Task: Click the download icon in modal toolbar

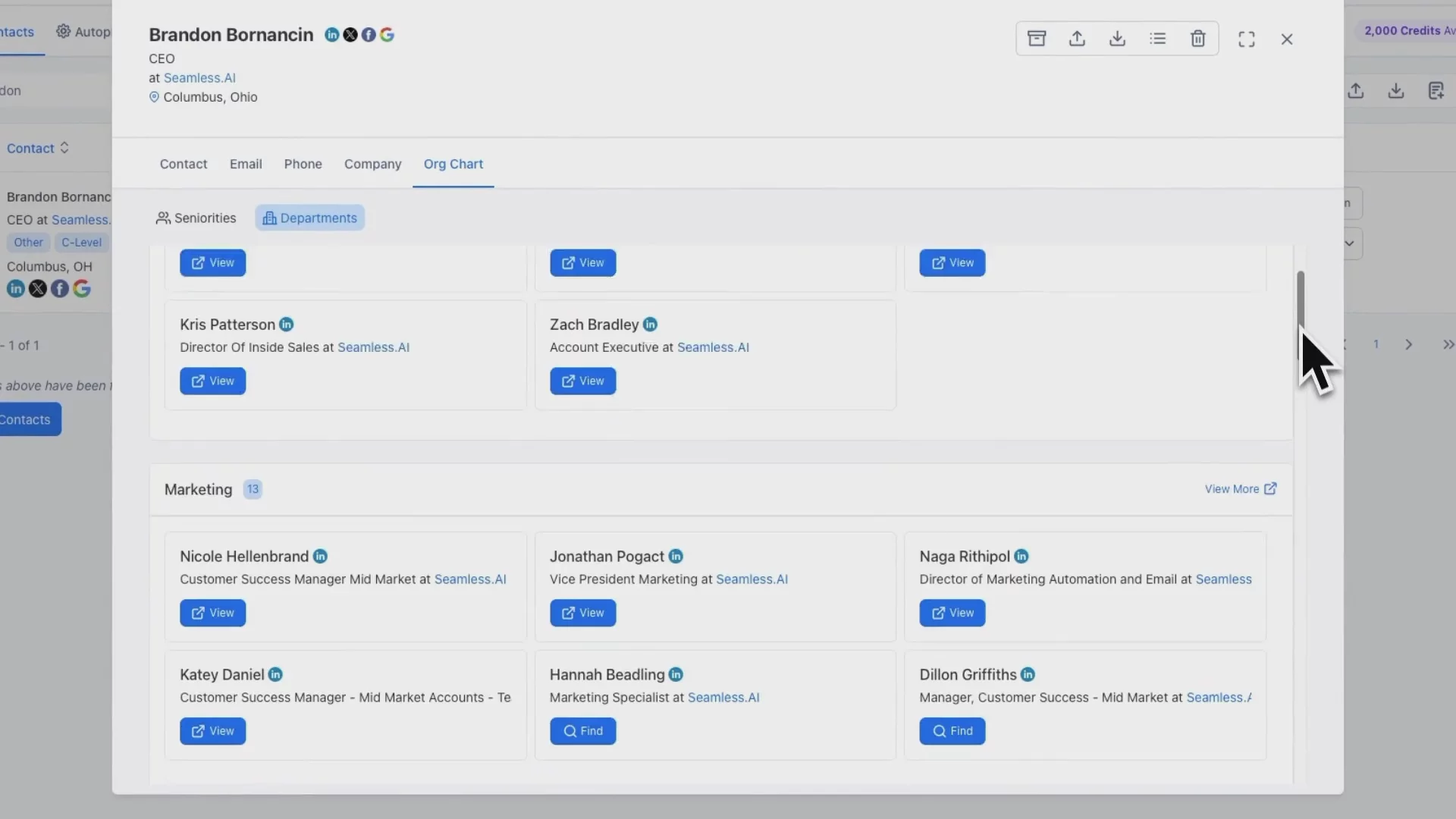Action: pos(1117,39)
